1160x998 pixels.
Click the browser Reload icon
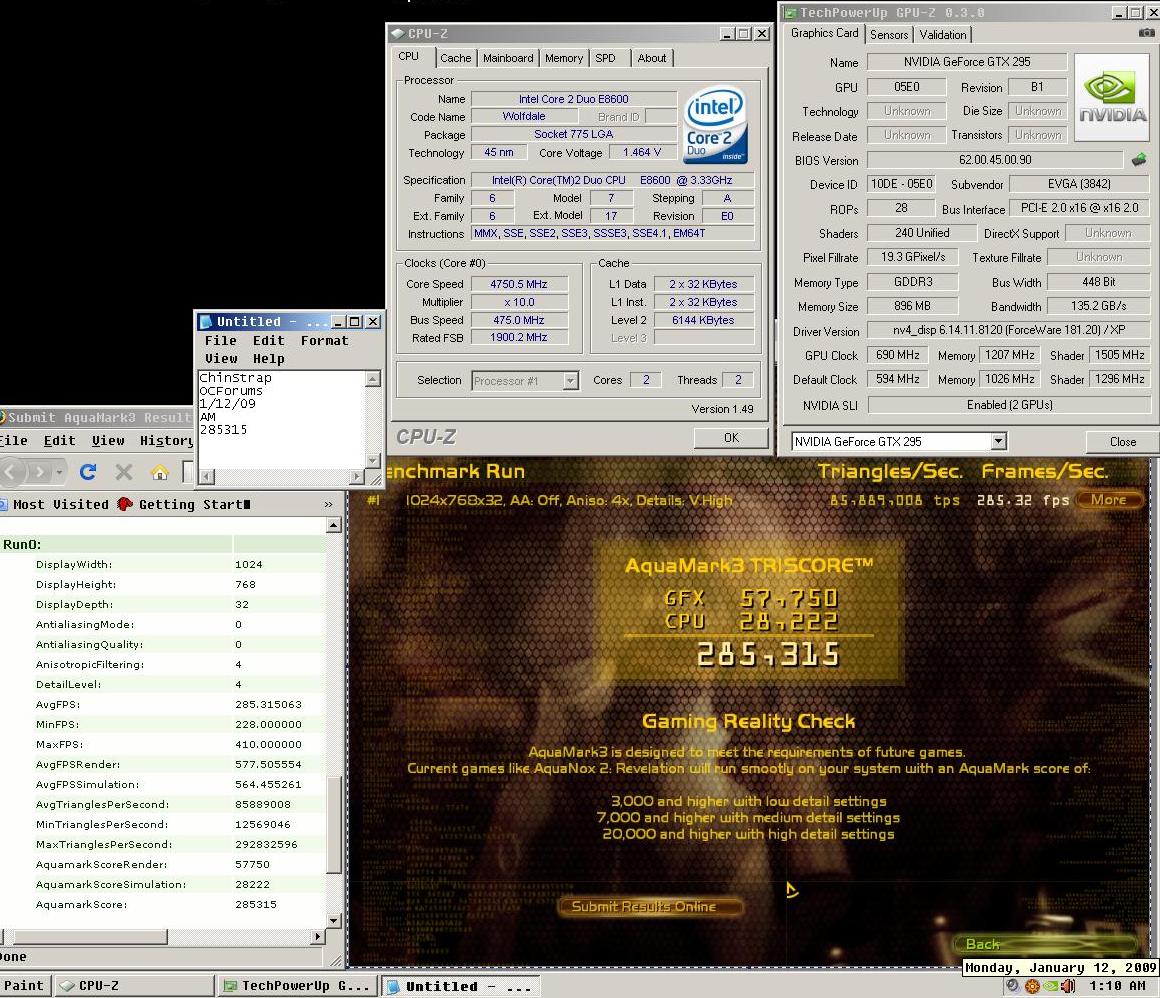(x=88, y=471)
